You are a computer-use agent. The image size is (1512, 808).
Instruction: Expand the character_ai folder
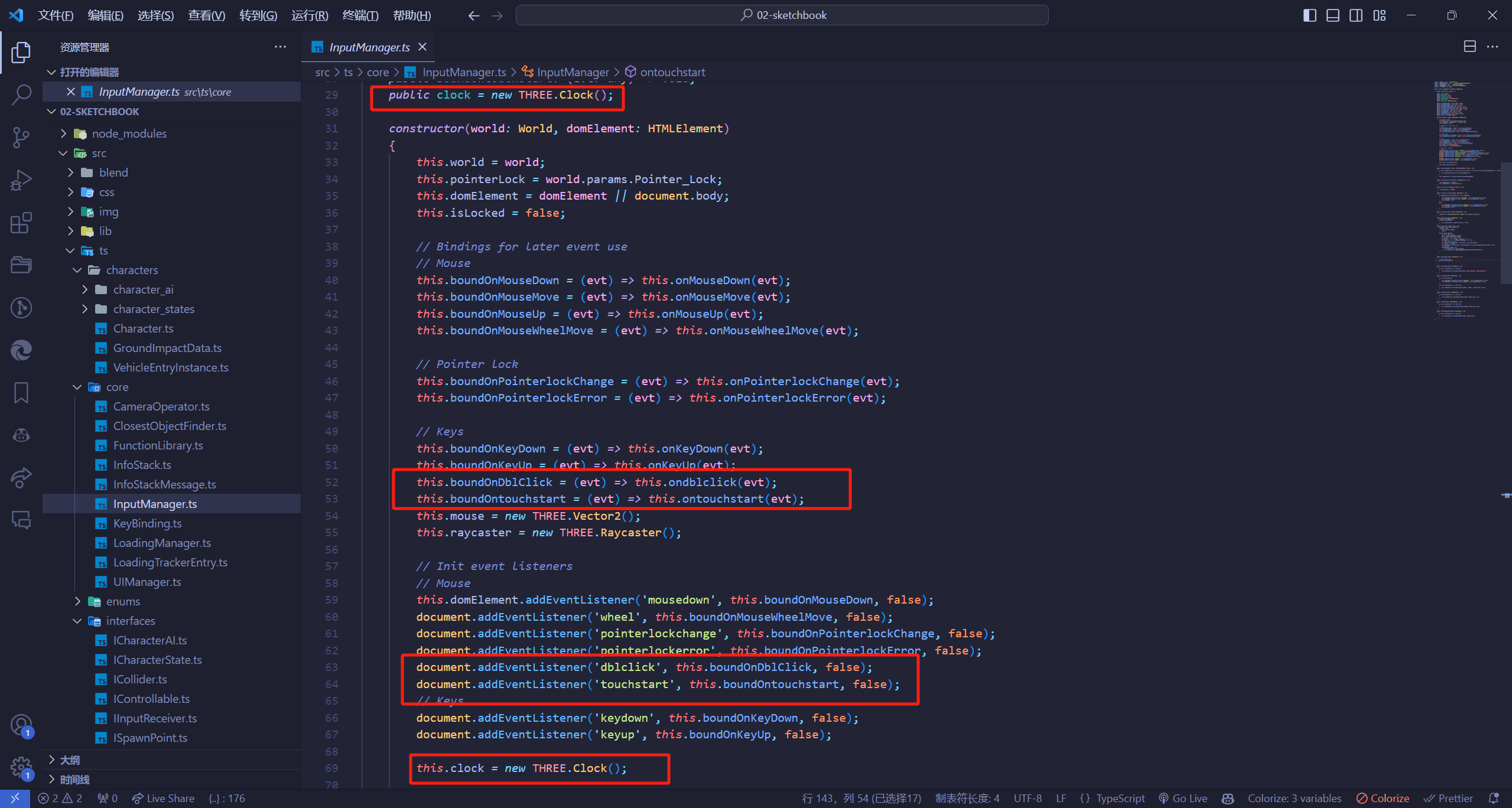pos(171,289)
